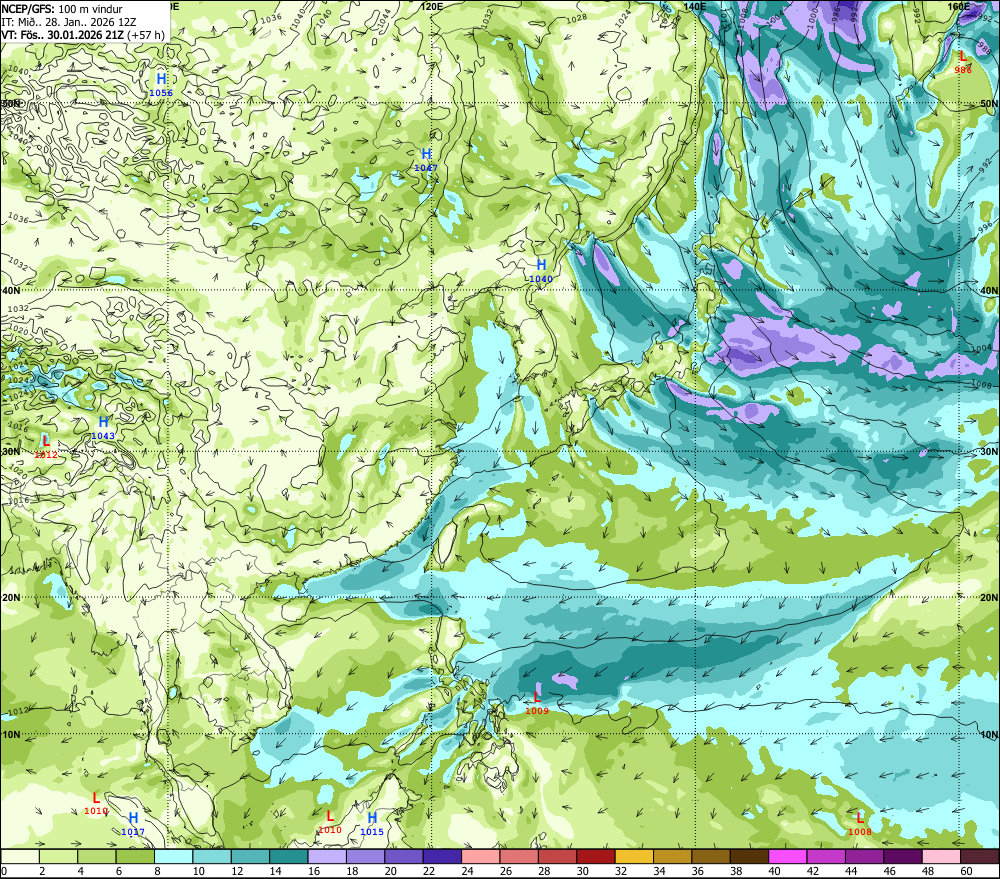This screenshot has width=1000, height=879.
Task: Pick the green legend swatch between 6 and 8
Action: [135, 856]
